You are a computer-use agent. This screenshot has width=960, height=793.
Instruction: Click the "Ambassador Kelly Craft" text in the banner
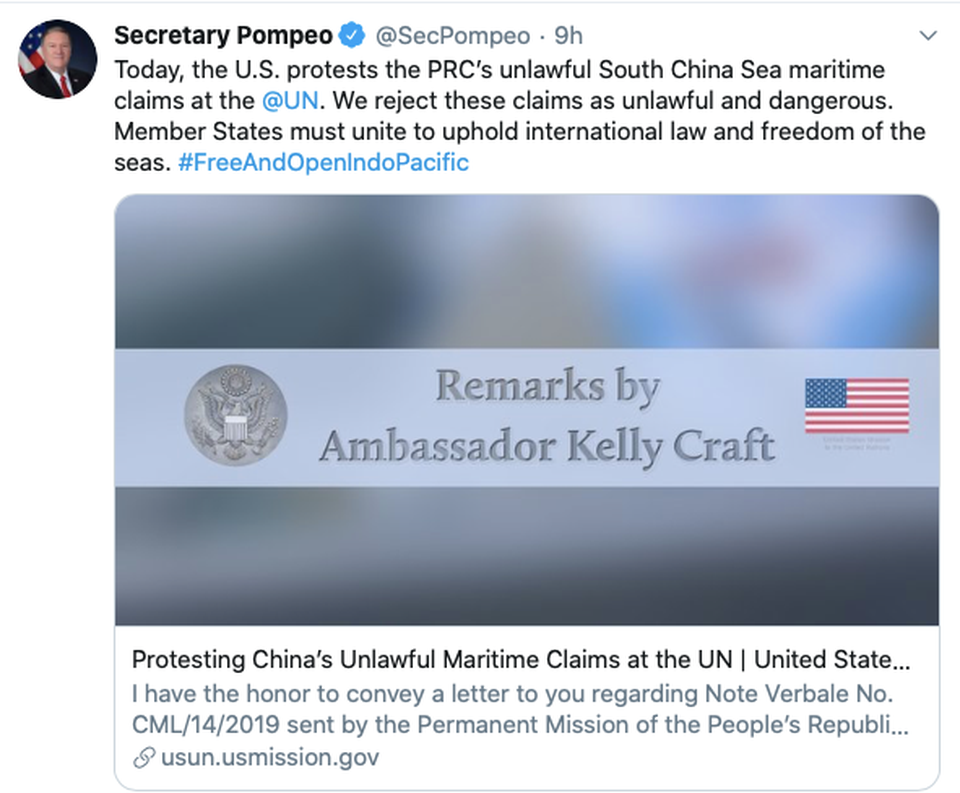click(546, 445)
